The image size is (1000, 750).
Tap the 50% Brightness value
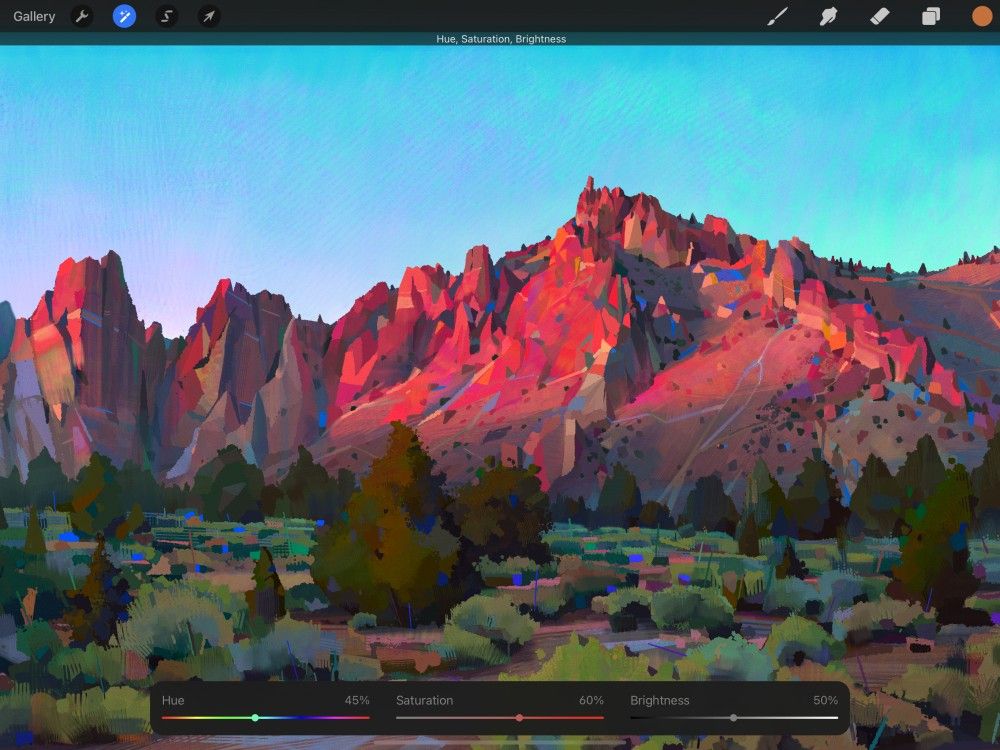click(x=825, y=700)
